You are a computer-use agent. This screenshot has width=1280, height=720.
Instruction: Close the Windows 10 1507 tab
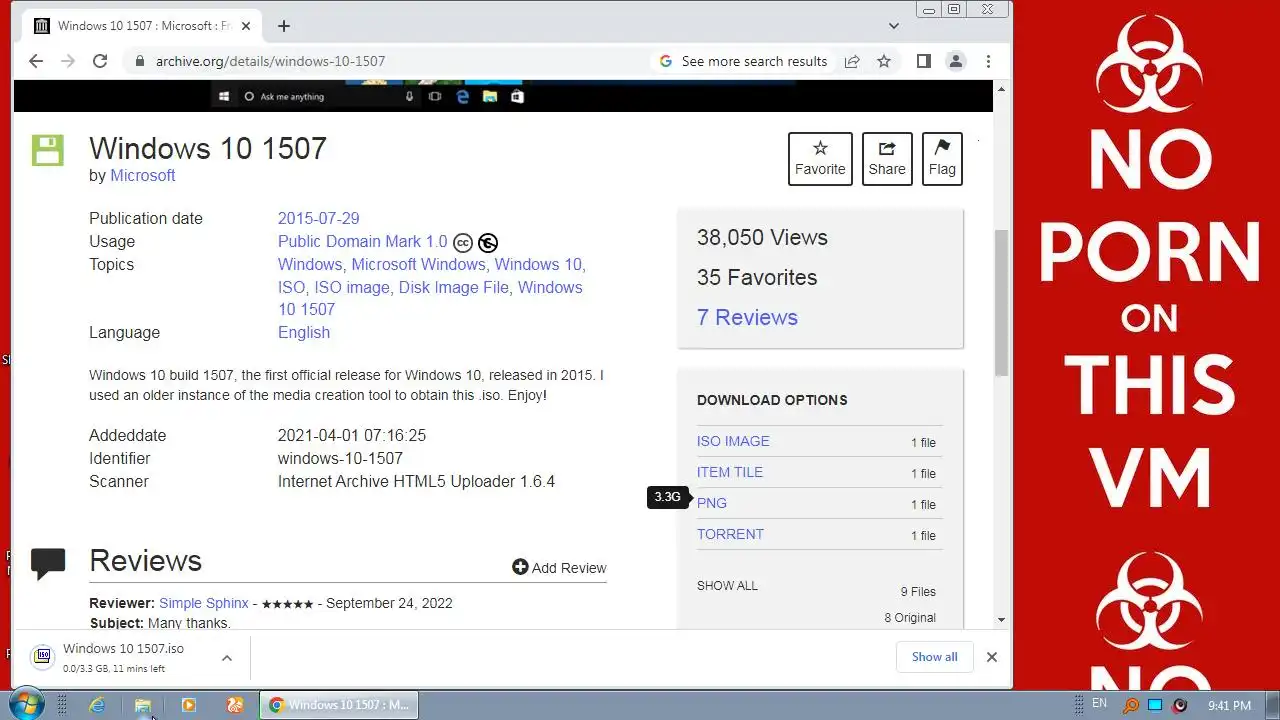[246, 26]
